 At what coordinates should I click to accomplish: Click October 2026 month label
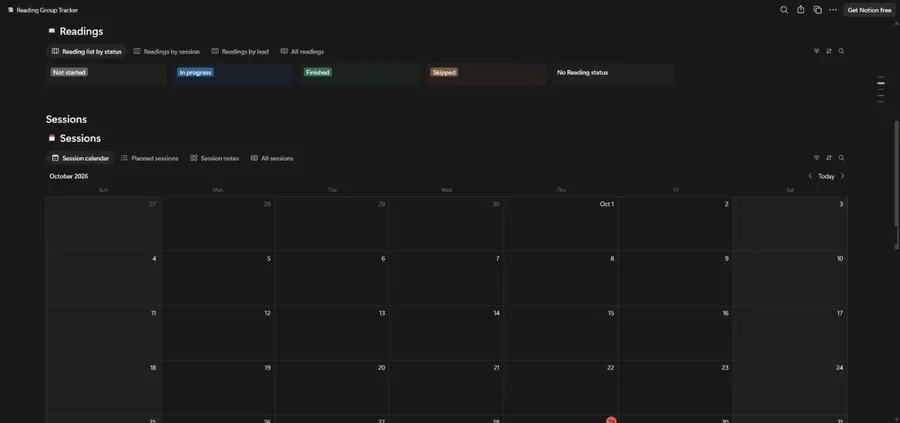pos(69,176)
